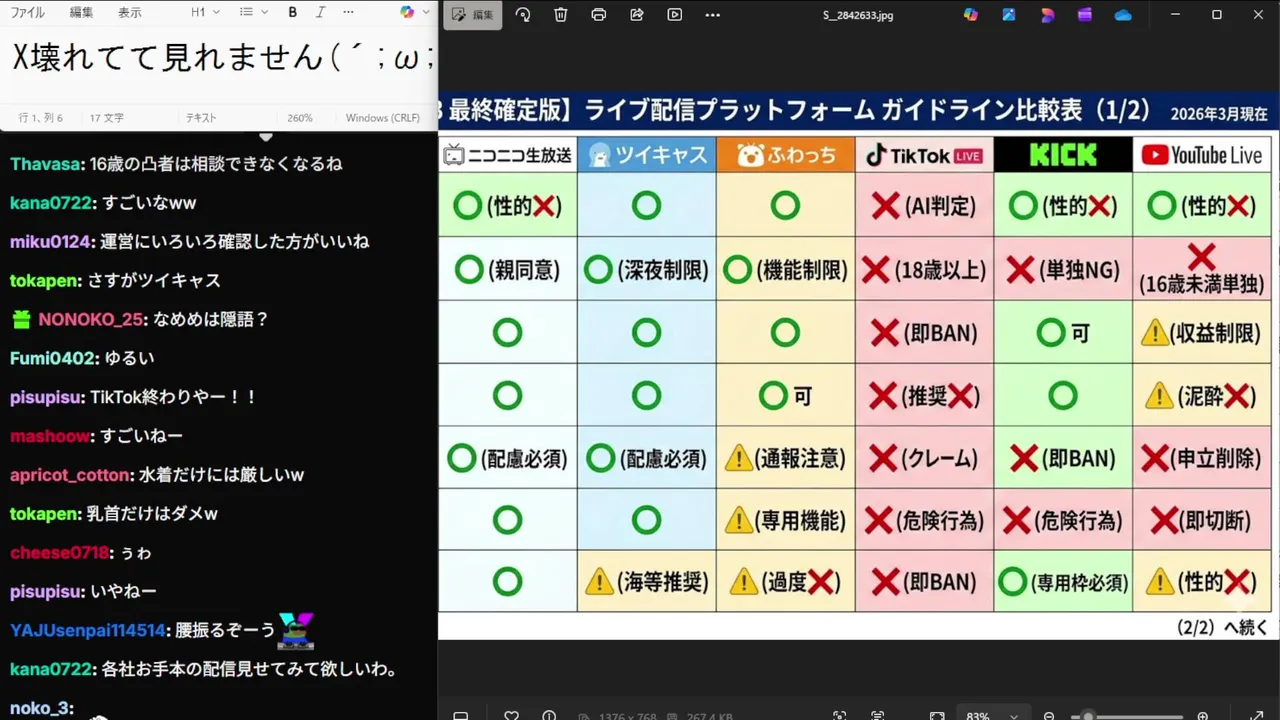This screenshot has height=720, width=1280.
Task: Open the see-more ellipsis menu in Photos
Action: pos(712,15)
